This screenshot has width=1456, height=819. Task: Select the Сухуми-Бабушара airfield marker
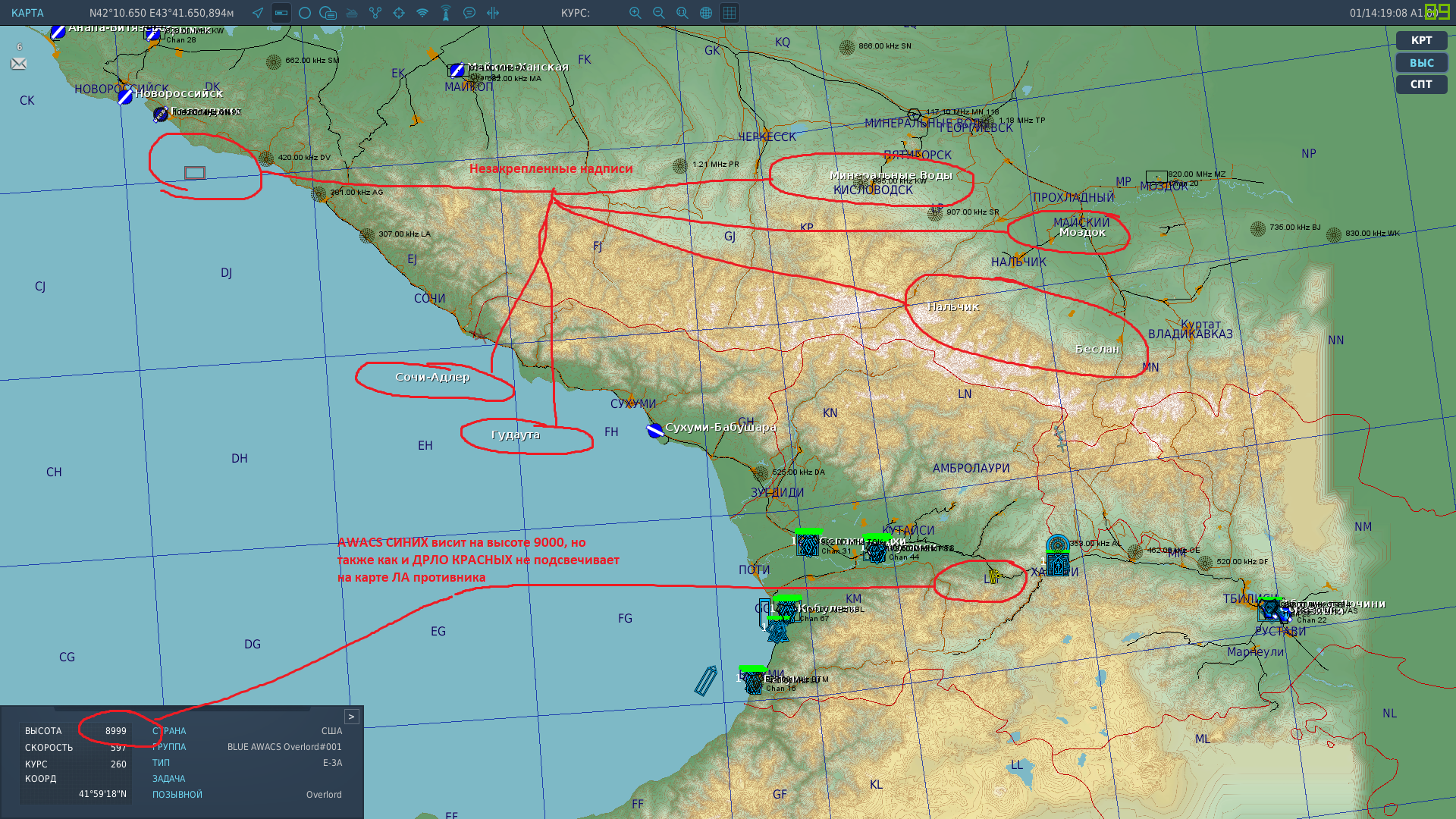pyautogui.click(x=654, y=430)
